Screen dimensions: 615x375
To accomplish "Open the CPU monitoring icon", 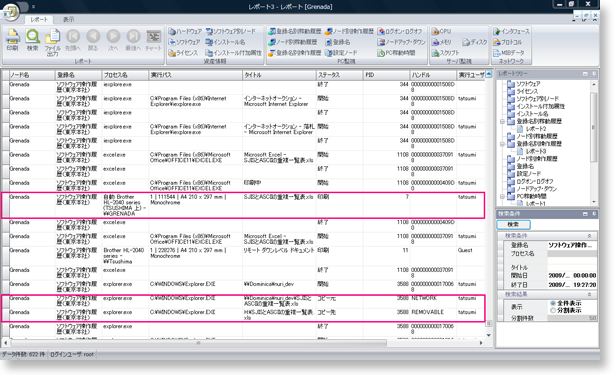I will pyautogui.click(x=435, y=31).
